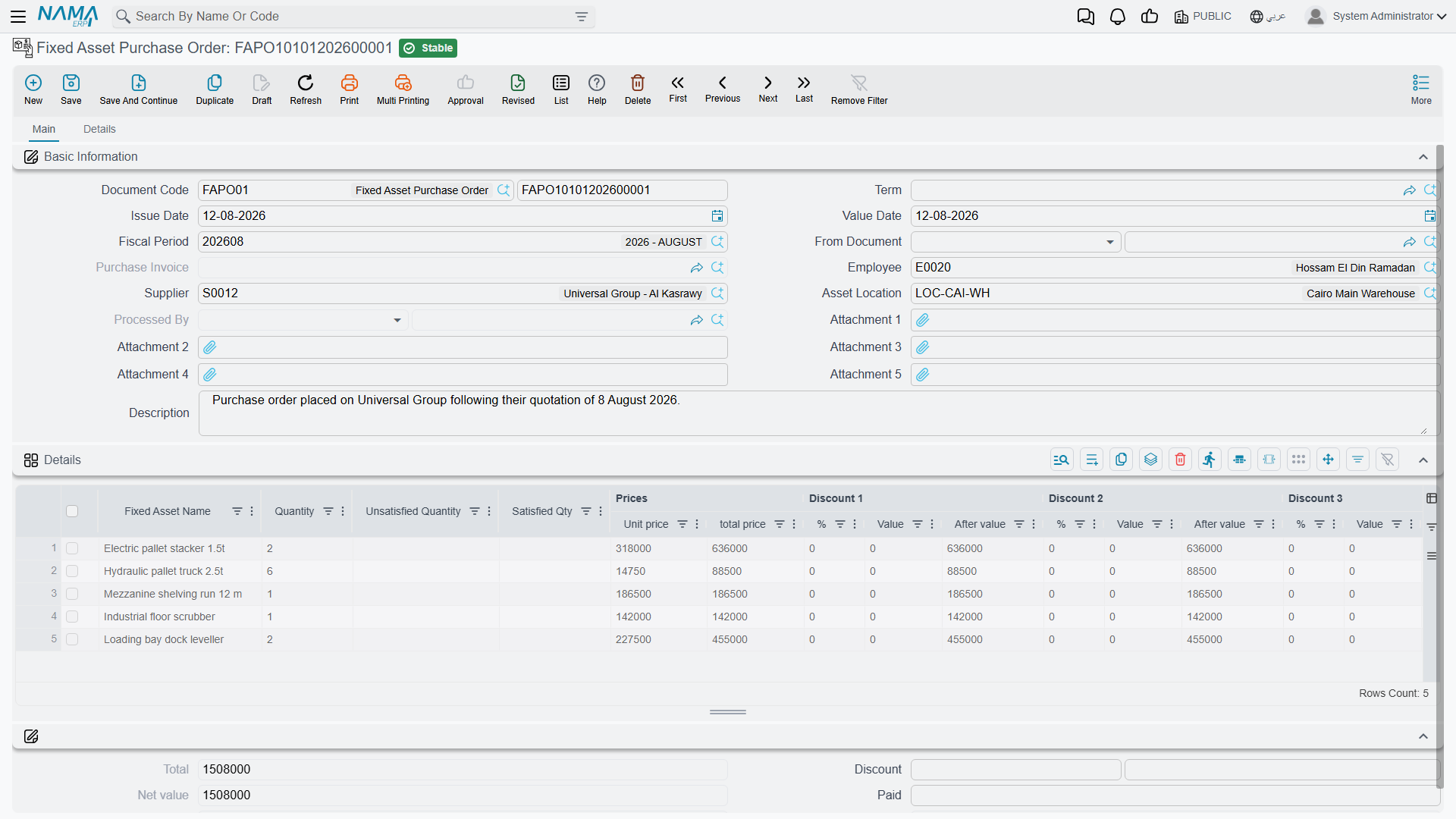Open System Administrator user menu

pos(1376,17)
